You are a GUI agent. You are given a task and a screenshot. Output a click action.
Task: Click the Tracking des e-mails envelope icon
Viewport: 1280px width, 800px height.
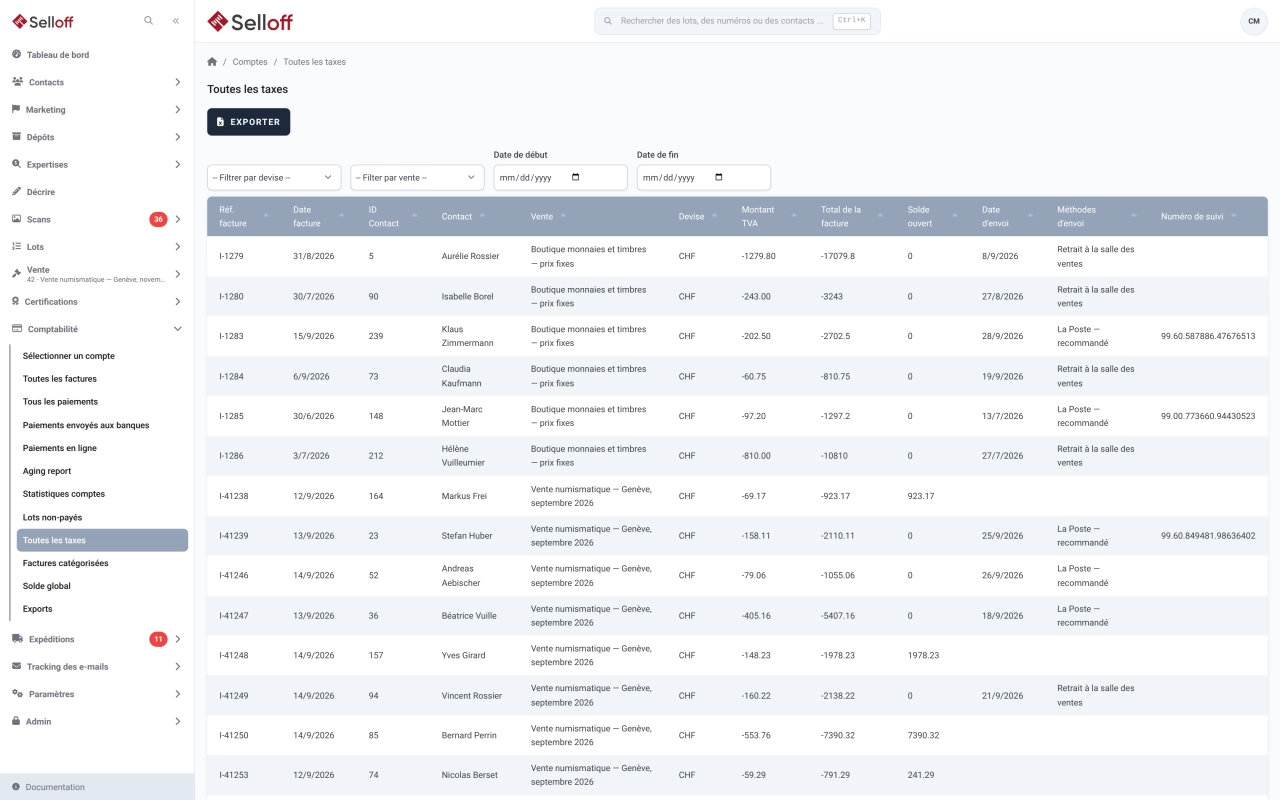(16, 666)
